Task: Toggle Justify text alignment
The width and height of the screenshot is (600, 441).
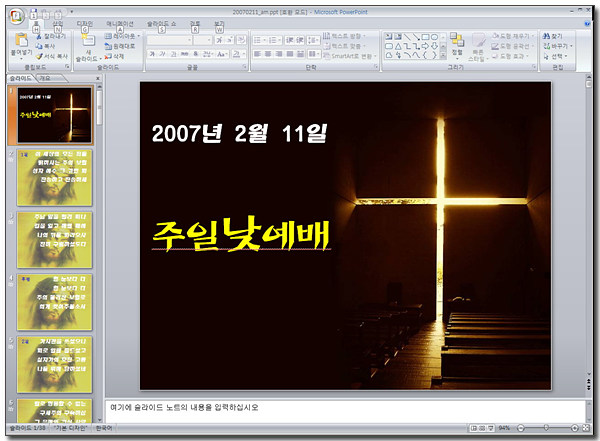Action: coord(290,54)
